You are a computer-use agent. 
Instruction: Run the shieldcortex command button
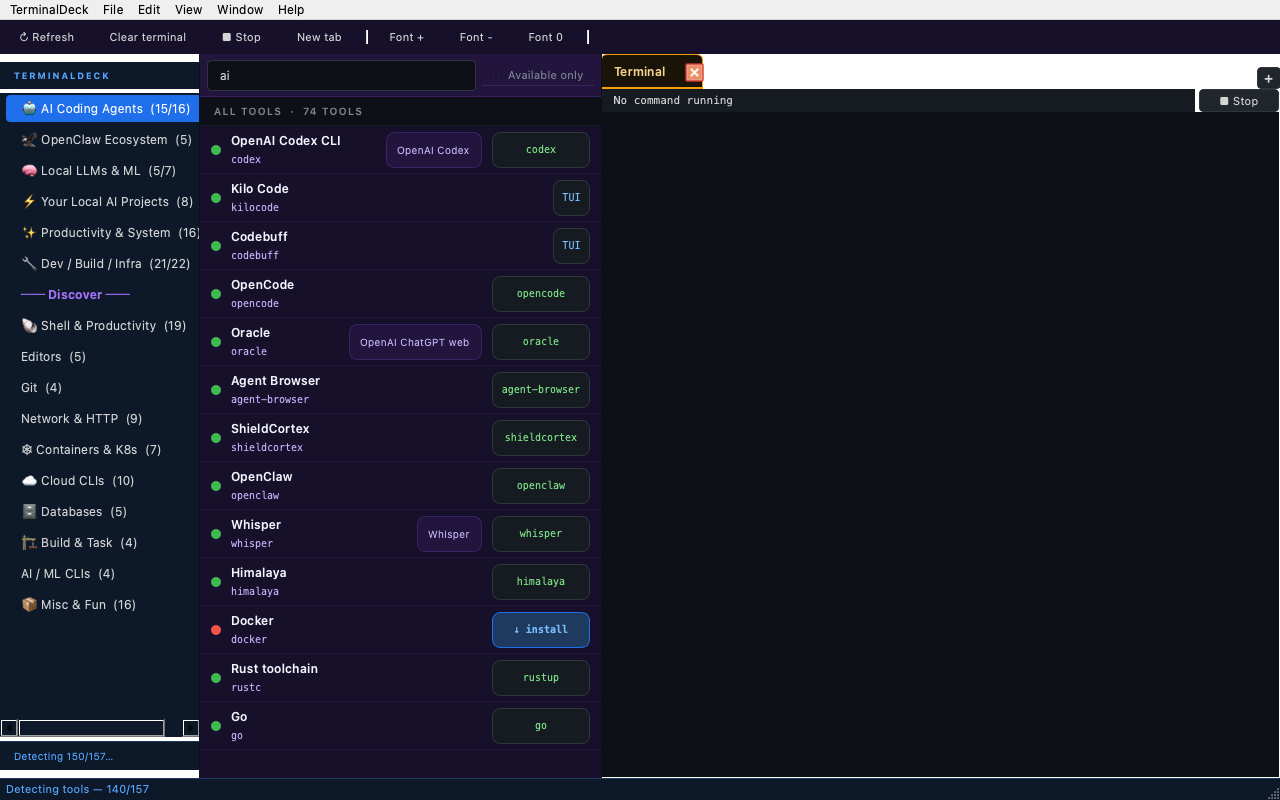[540, 438]
